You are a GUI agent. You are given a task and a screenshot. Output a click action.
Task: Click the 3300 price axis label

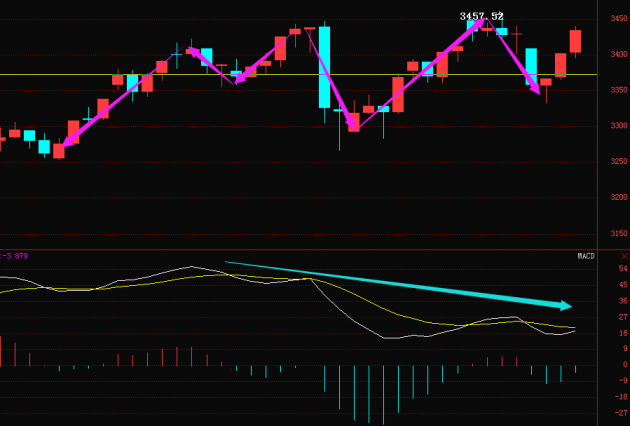(617, 126)
